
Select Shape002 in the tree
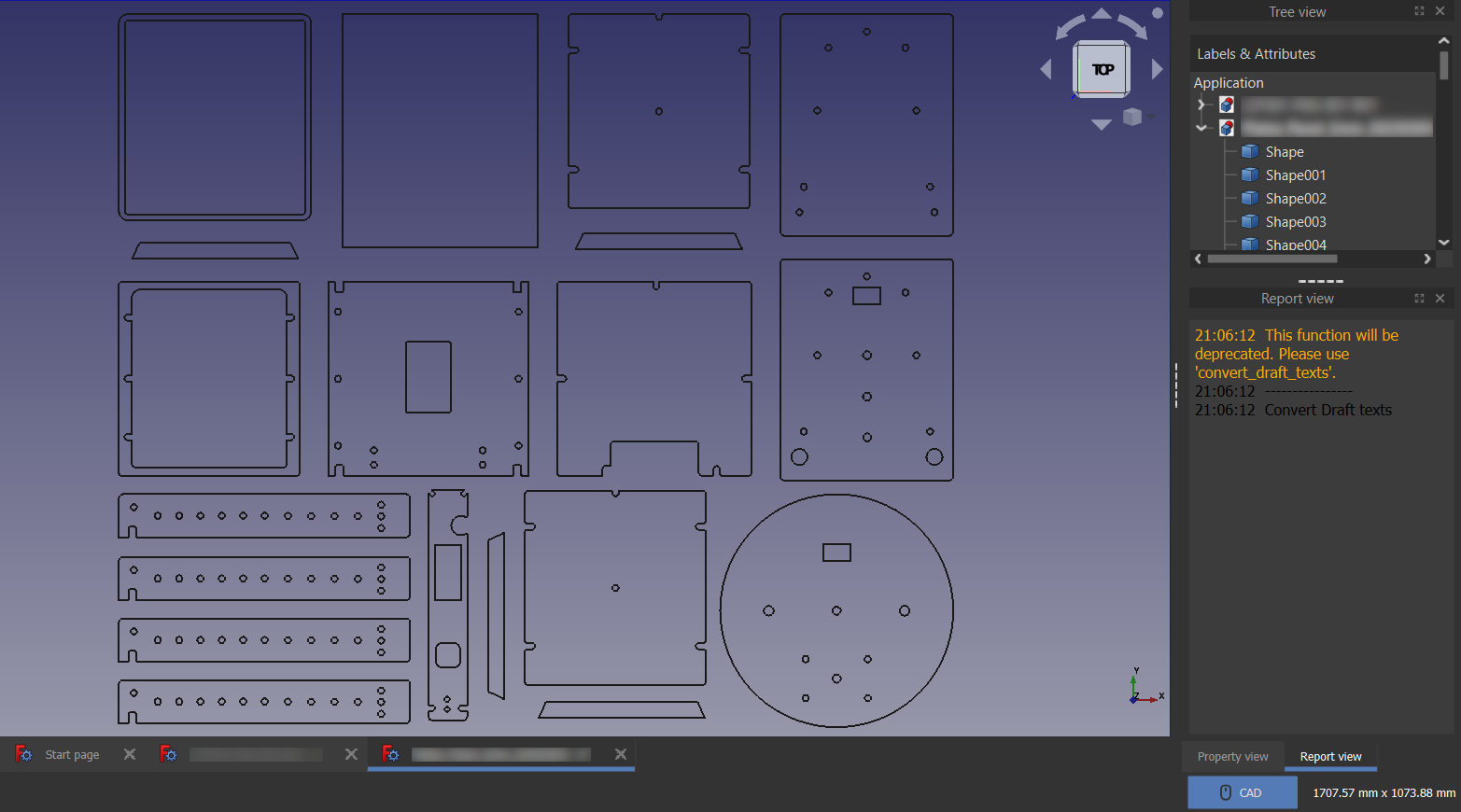coord(1296,199)
